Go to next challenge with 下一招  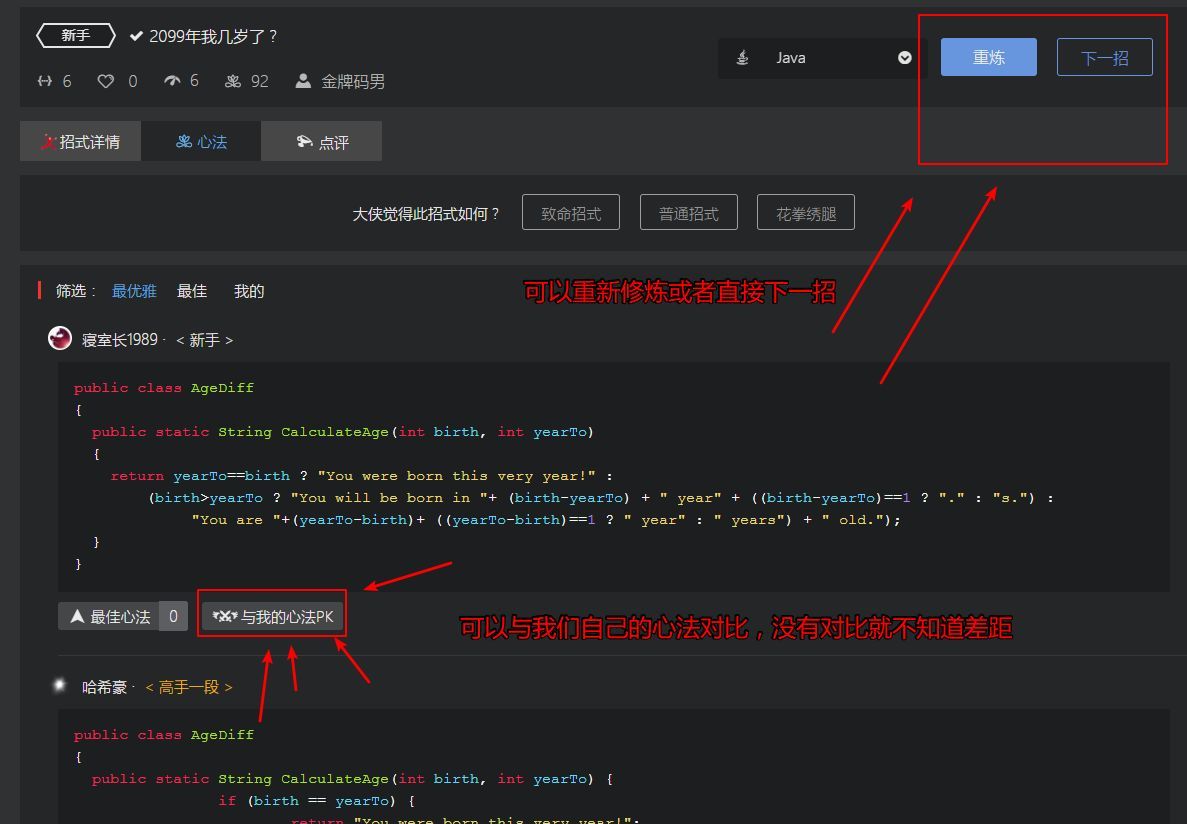coord(1104,58)
